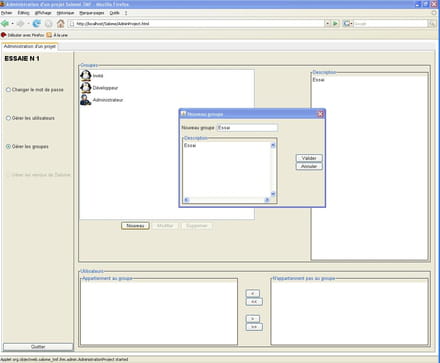440x363 pixels.
Task: Select the Gérer les groupes radio button
Action: point(8,147)
